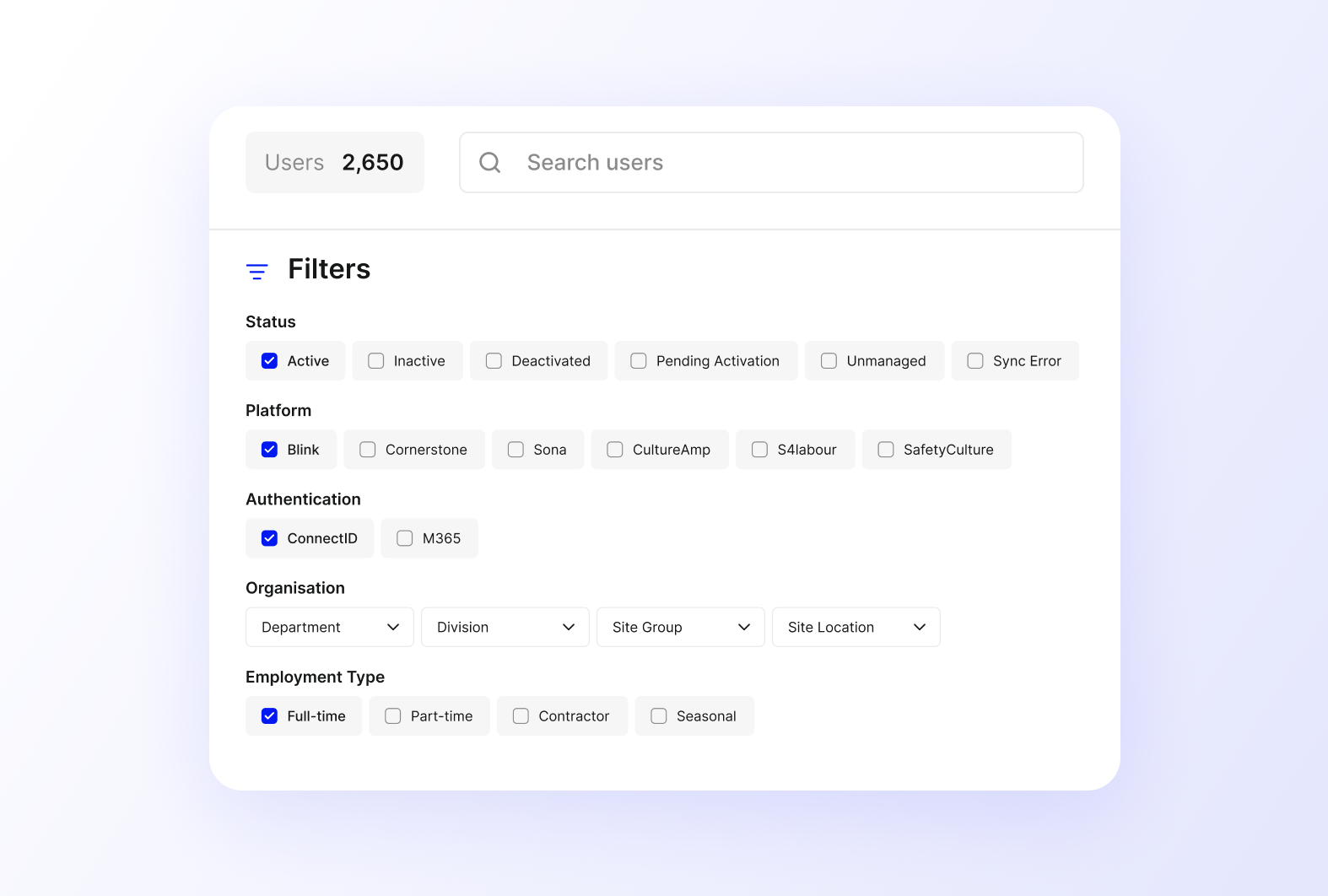Click the Authentication section label
The height and width of the screenshot is (896, 1328).
tap(303, 499)
